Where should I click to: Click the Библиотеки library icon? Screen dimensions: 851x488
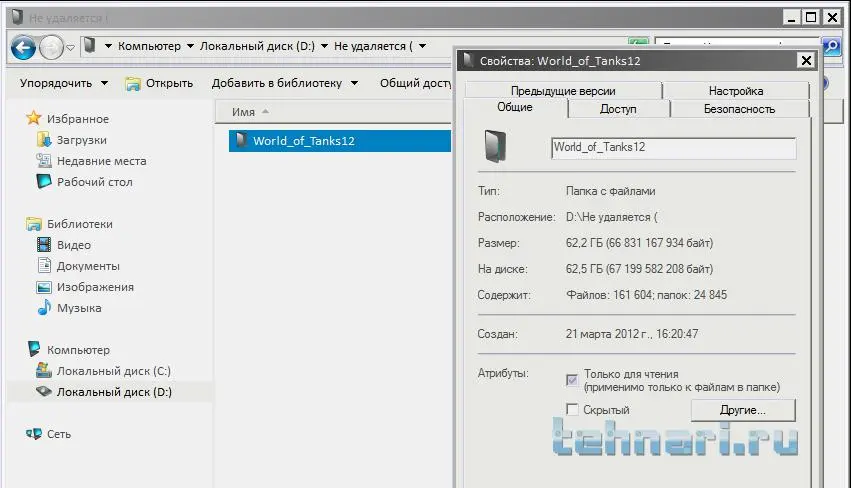(34, 224)
